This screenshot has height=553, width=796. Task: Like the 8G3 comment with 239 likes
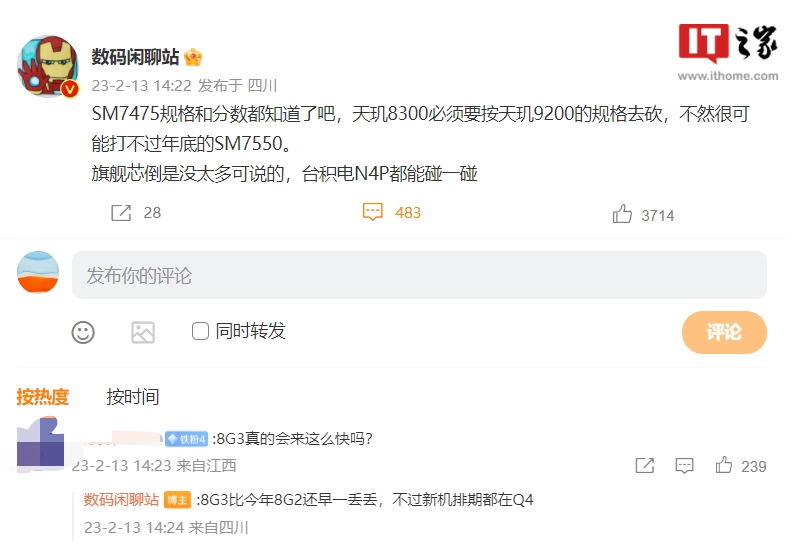pyautogui.click(x=723, y=465)
